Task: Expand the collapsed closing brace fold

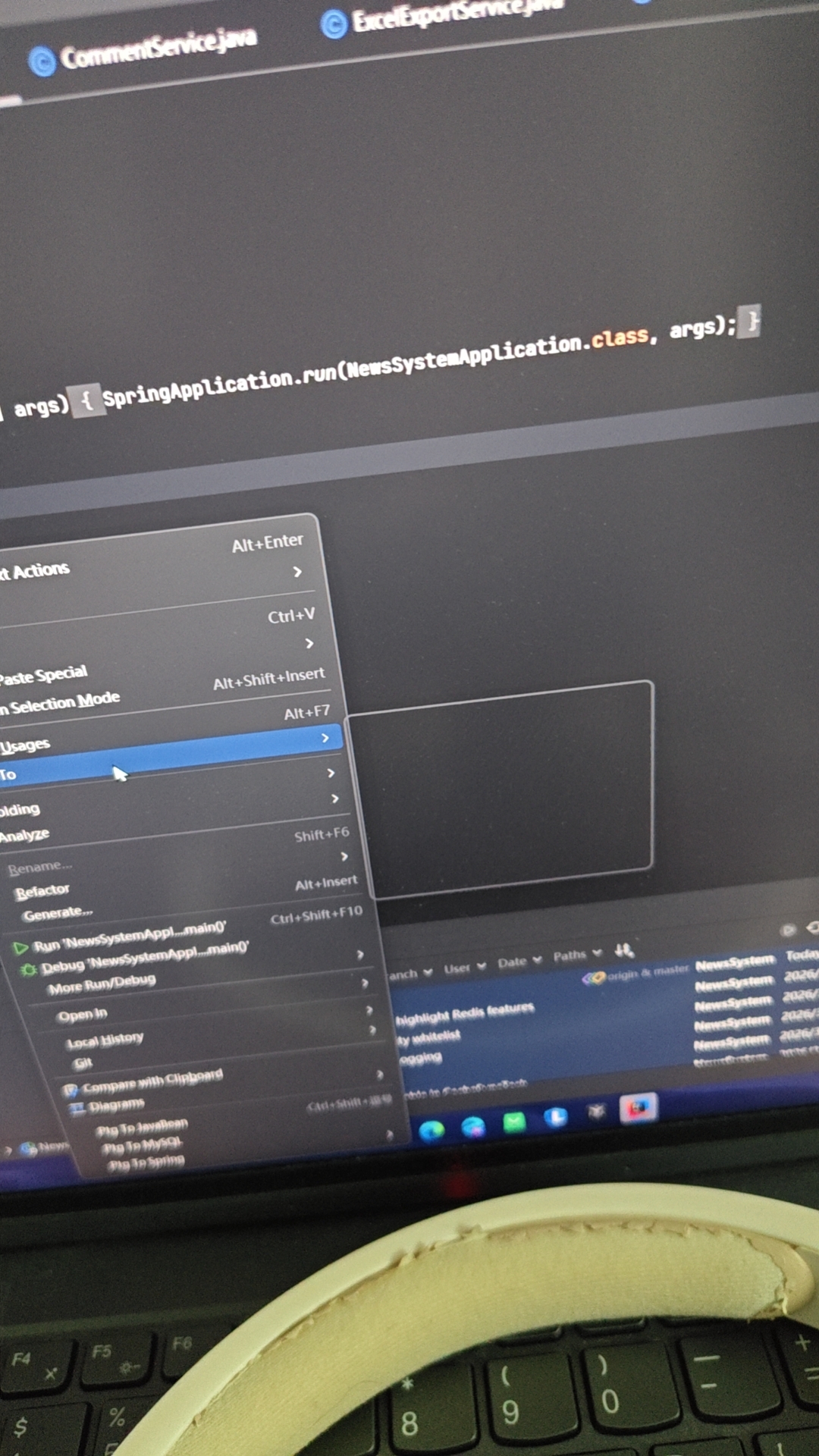Action: coord(750,322)
